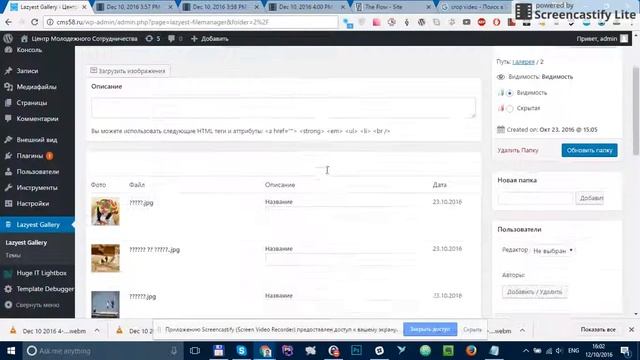Open the site home icon in admin bar
The height and width of the screenshot is (360, 640).
(24, 39)
